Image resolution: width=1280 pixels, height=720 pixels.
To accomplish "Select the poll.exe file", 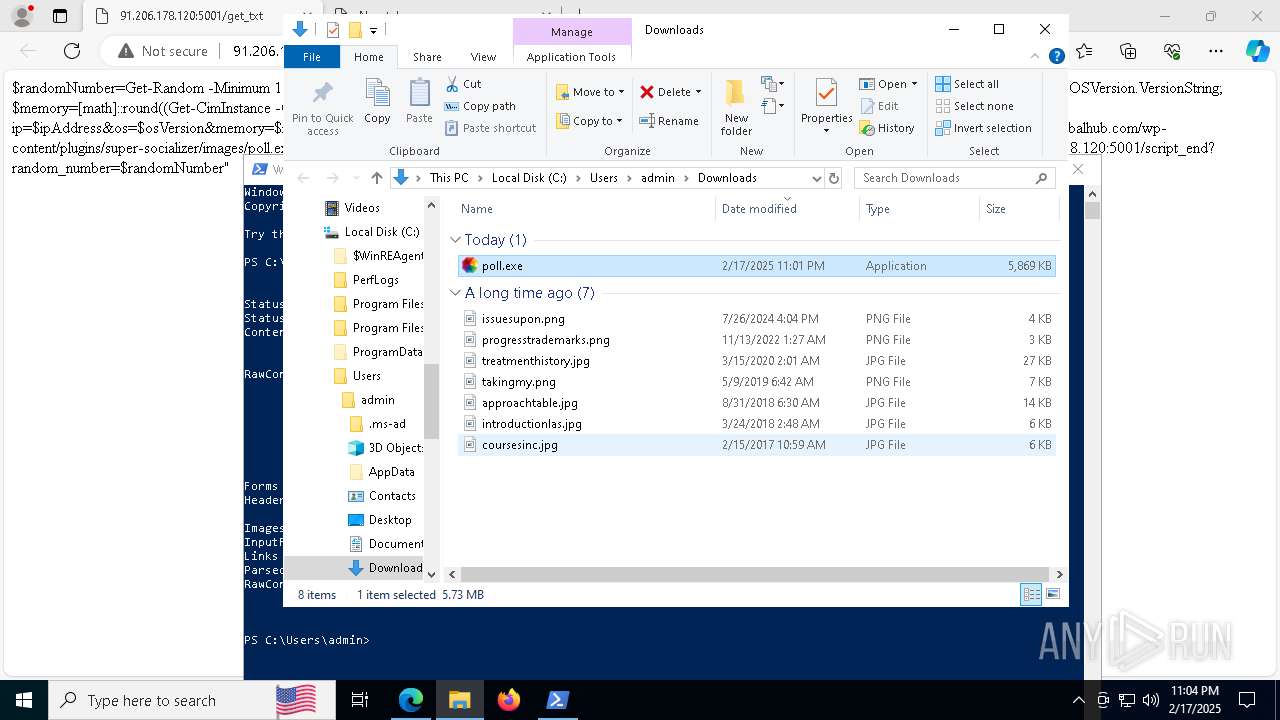I will point(756,266).
